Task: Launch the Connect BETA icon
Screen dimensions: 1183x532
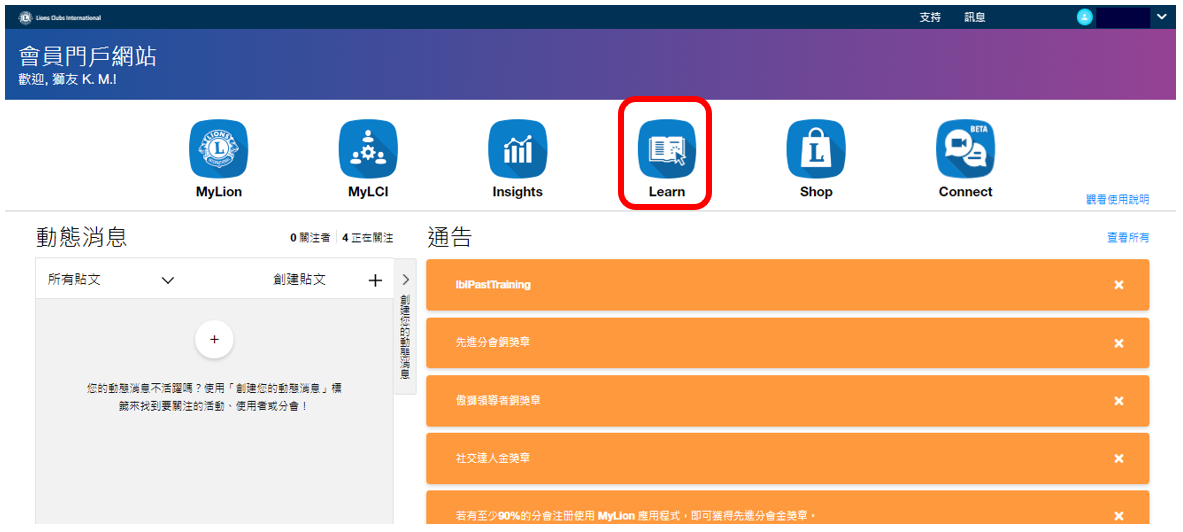Action: (965, 149)
